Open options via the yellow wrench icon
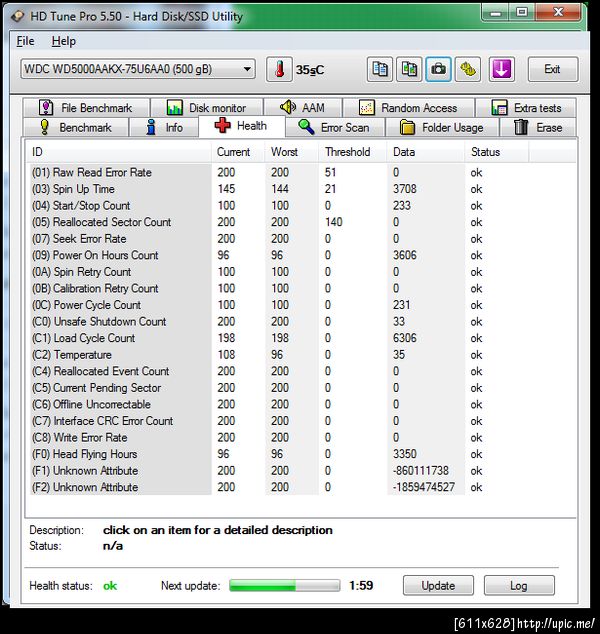 click(x=468, y=70)
